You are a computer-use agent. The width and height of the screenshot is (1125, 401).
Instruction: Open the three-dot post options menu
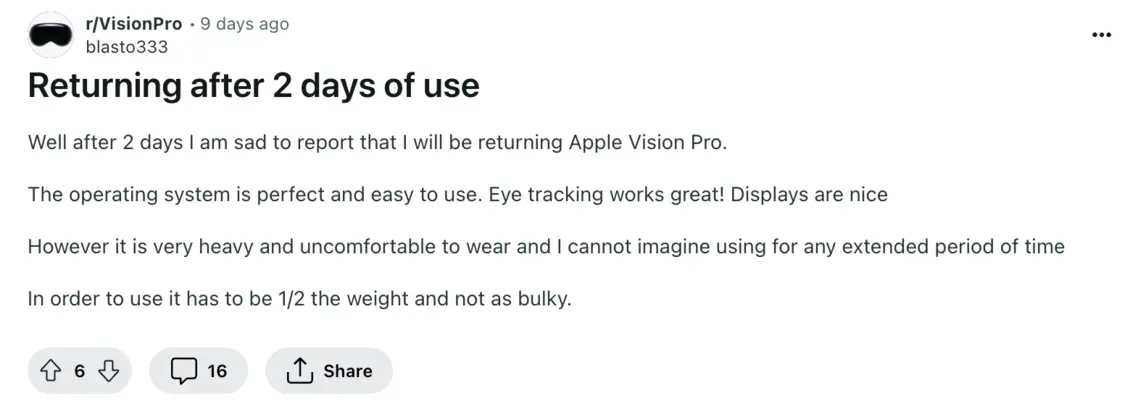coord(1101,34)
